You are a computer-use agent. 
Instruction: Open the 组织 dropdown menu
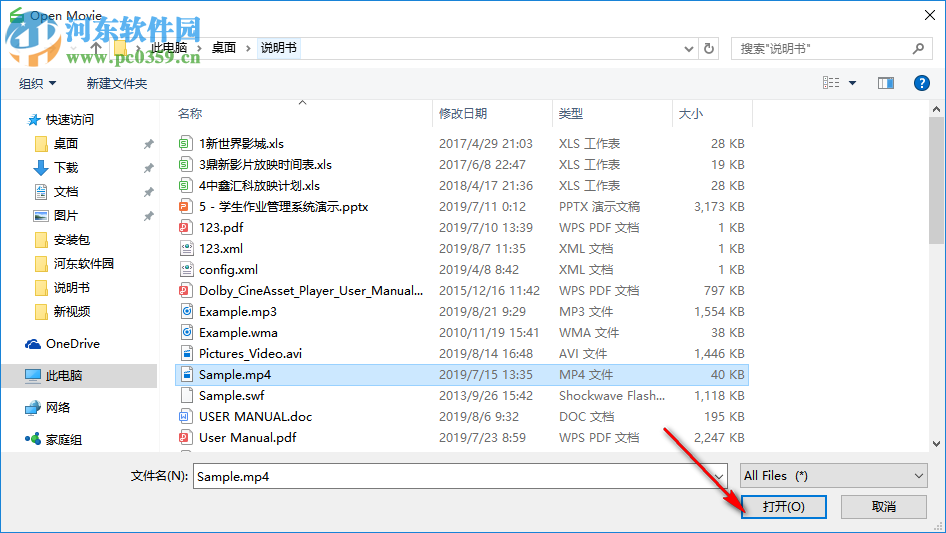point(37,83)
